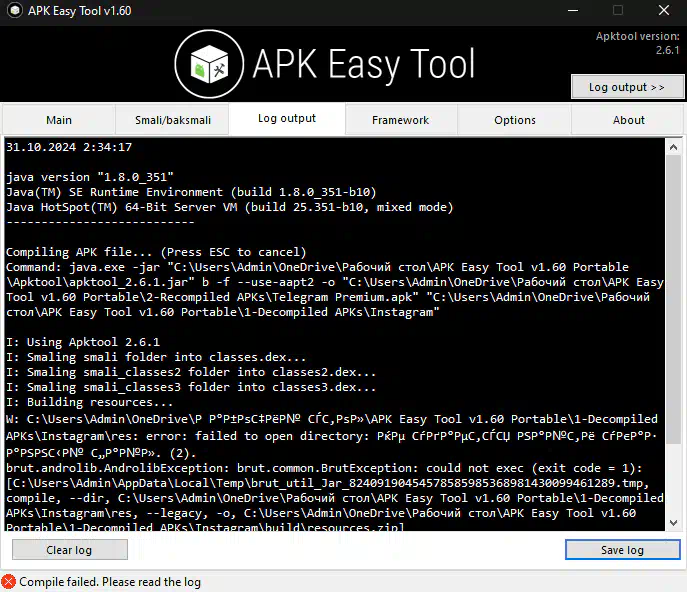Click the 'I: Building resources...' log line
The width and height of the screenshot is (687, 592).
pyautogui.click(x=89, y=402)
